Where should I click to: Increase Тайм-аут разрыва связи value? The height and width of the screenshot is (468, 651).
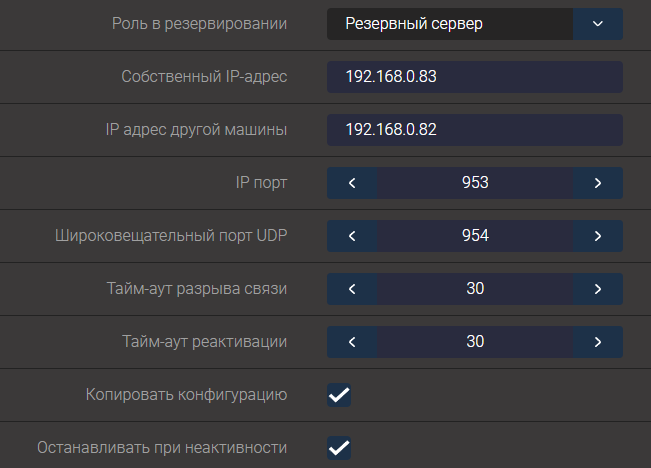pos(598,289)
